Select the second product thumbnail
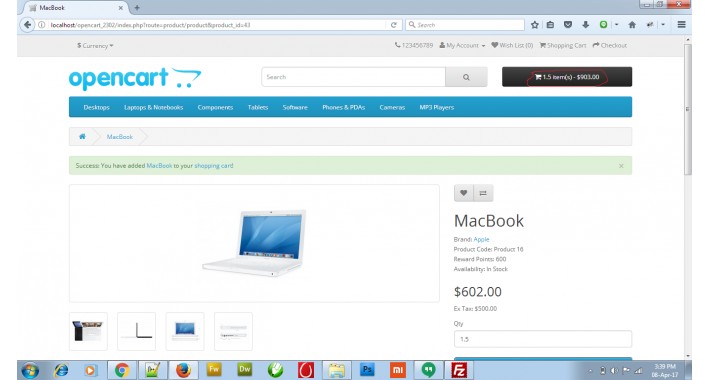710x380 pixels. [x=136, y=331]
